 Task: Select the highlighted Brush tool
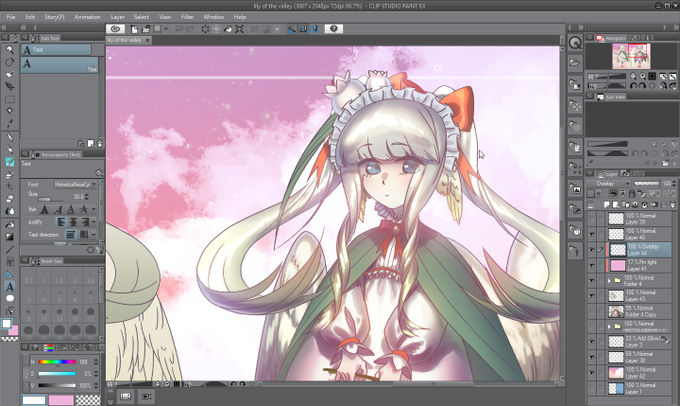pos(10,162)
